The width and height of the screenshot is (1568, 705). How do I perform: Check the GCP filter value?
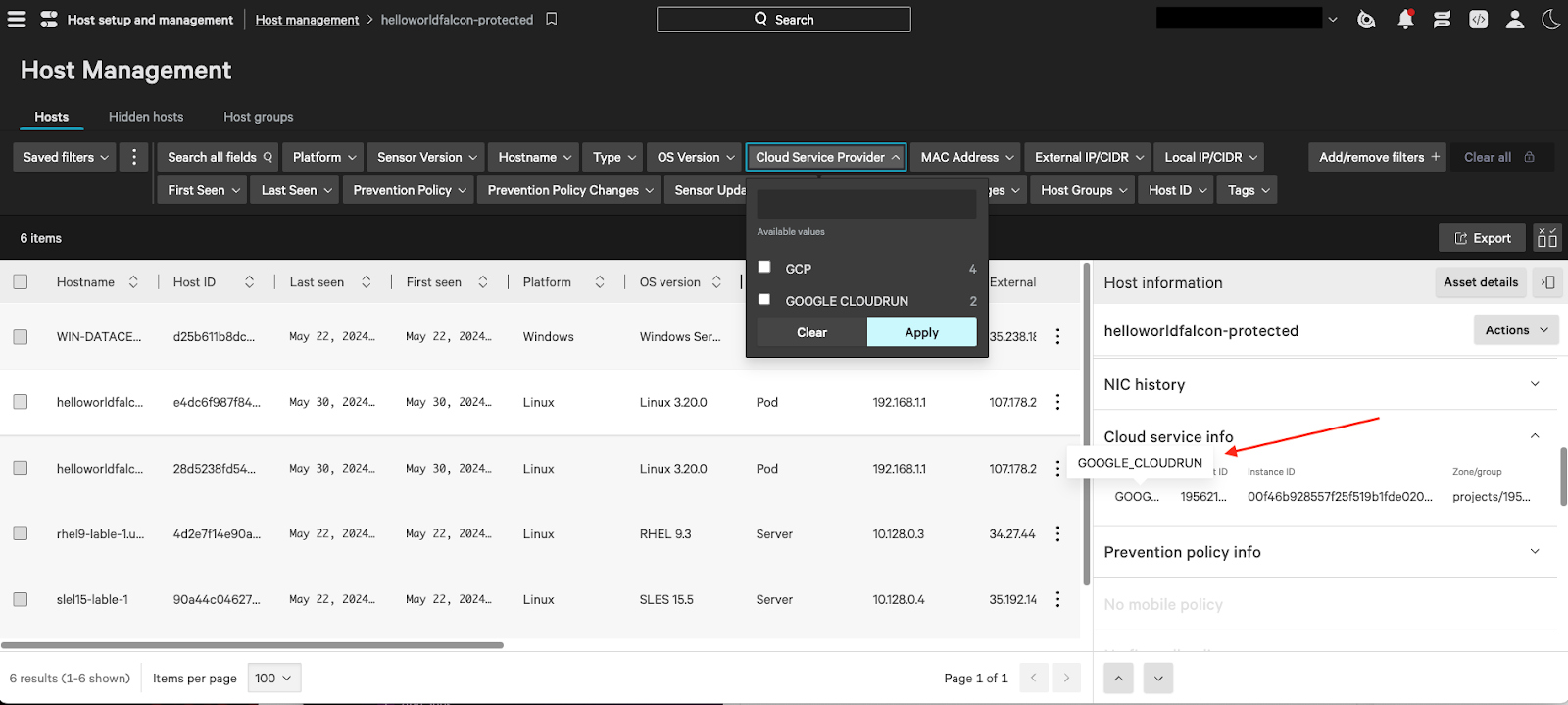click(x=764, y=267)
